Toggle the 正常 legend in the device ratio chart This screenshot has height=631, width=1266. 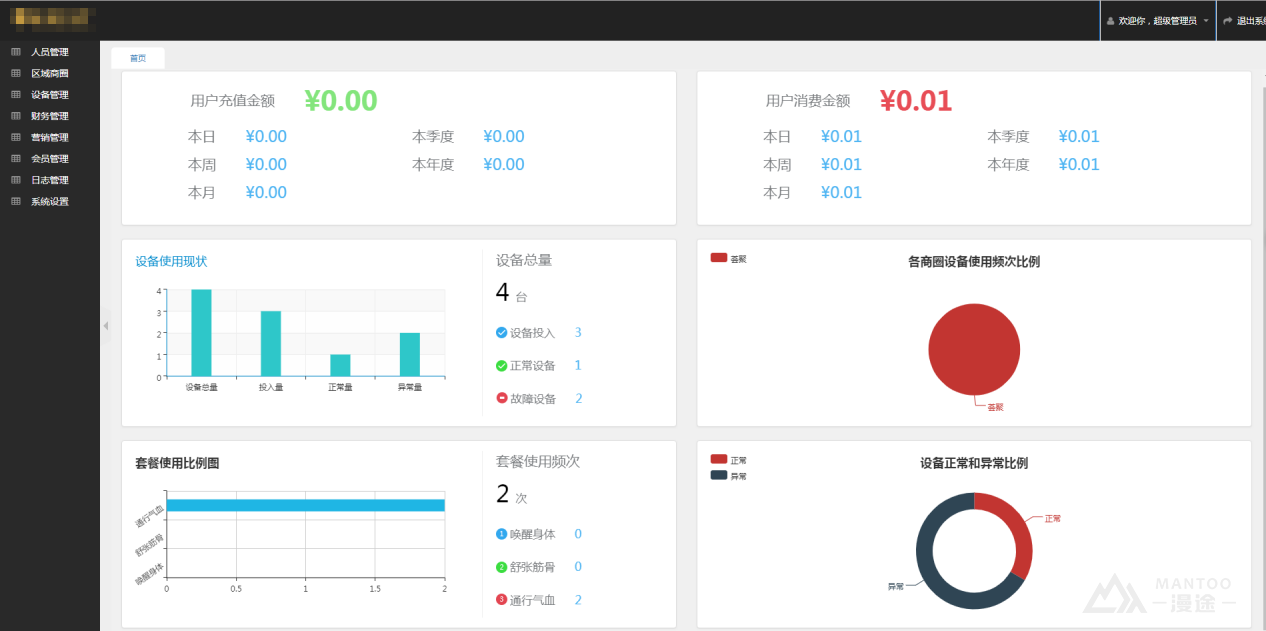pos(719,460)
